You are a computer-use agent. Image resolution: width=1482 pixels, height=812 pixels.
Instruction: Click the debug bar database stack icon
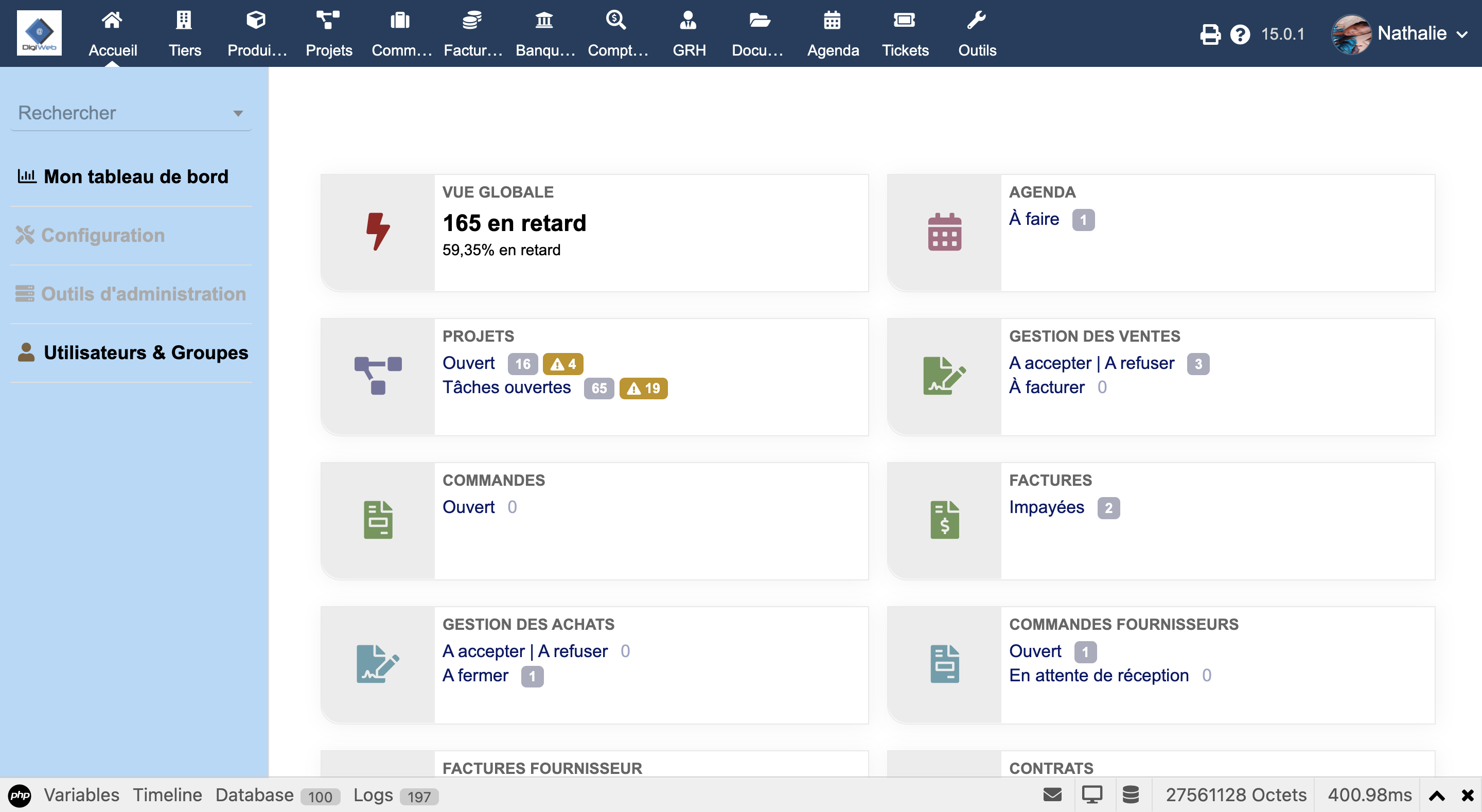pos(1131,795)
